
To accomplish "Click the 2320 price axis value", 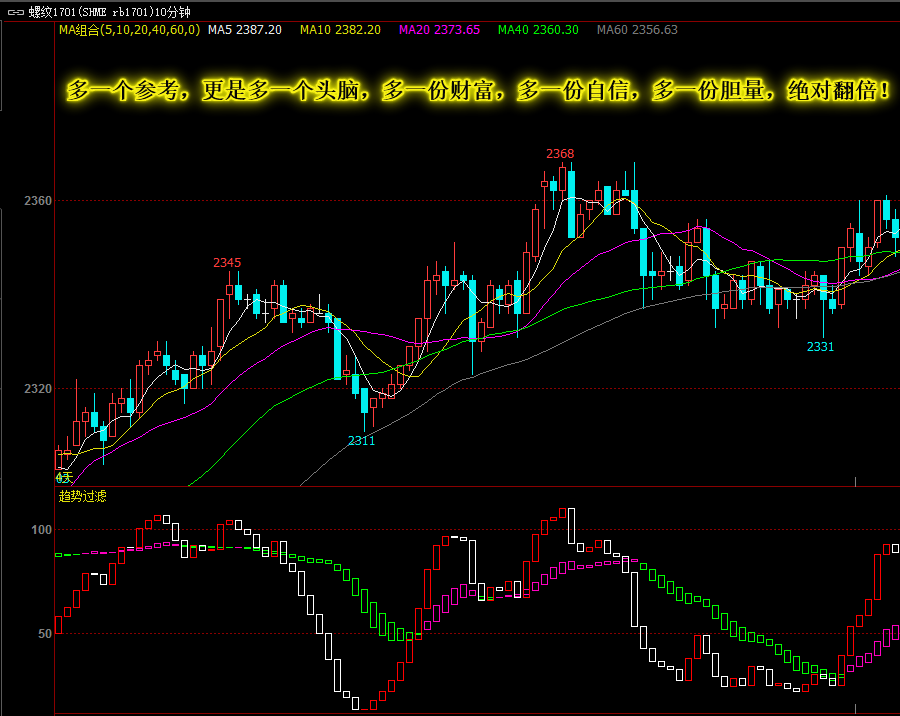I will [x=38, y=389].
